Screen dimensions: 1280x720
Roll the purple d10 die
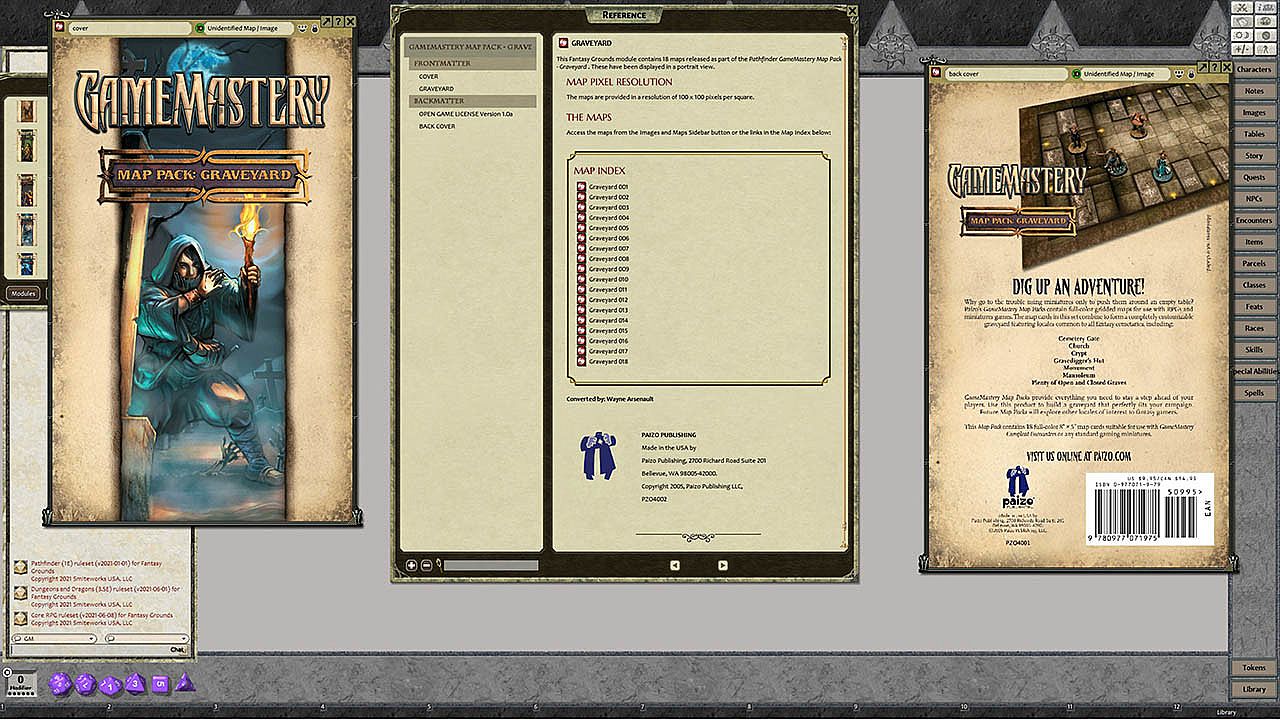pyautogui.click(x=110, y=685)
